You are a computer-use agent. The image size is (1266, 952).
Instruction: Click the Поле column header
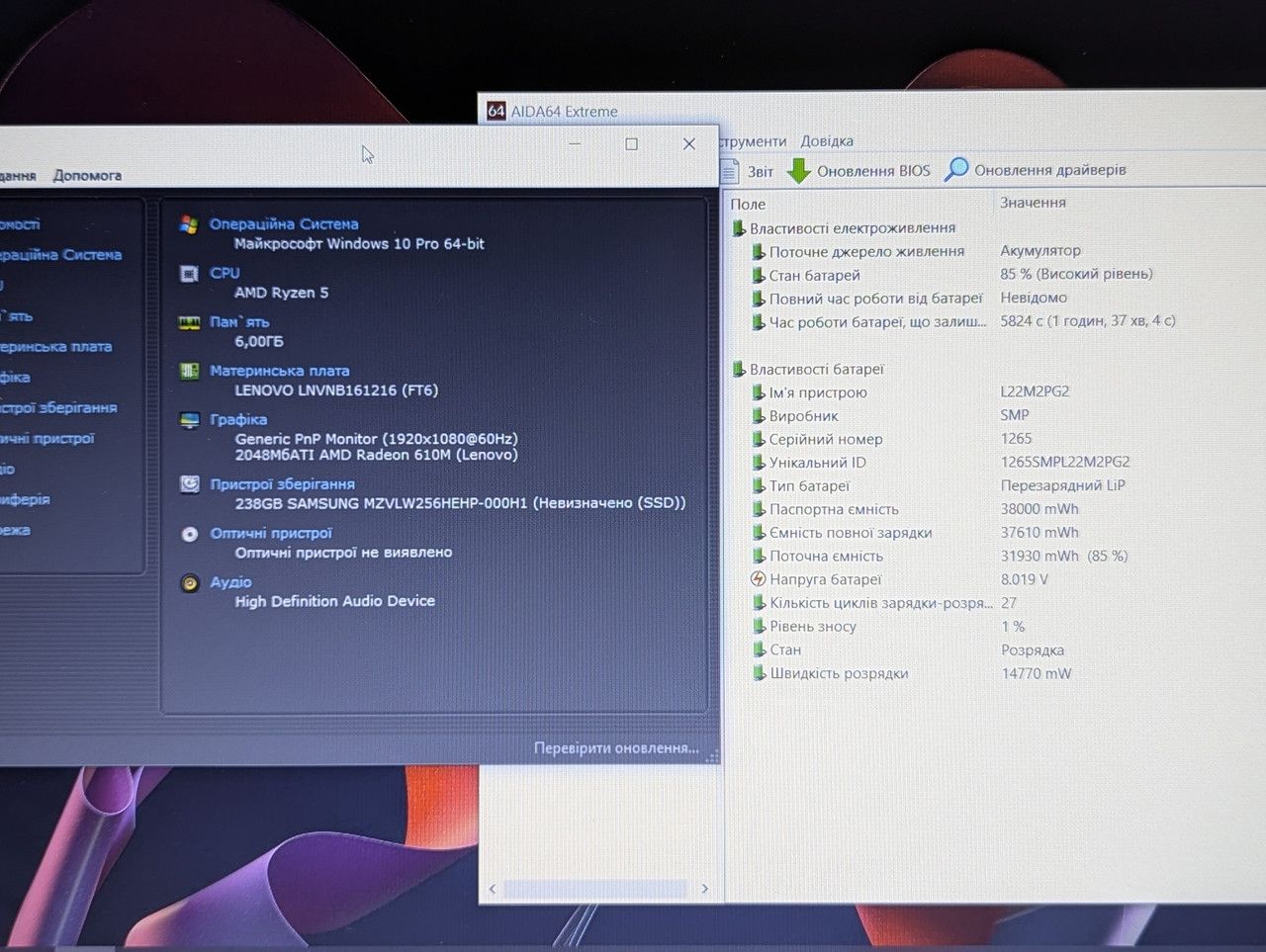748,204
